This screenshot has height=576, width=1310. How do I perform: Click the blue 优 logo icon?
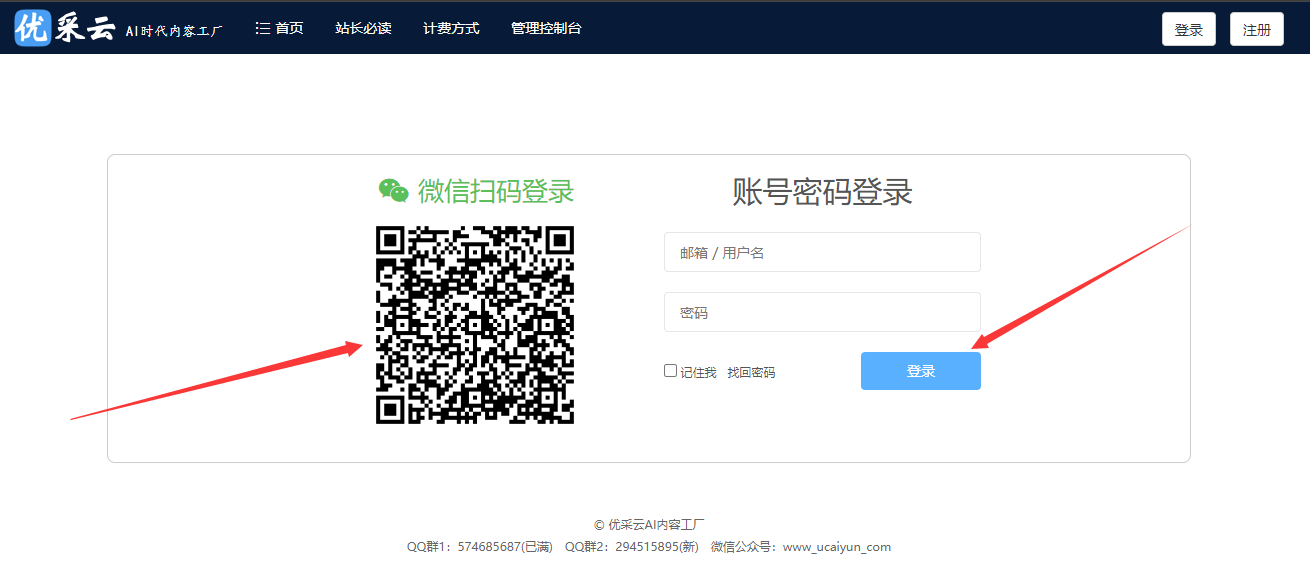pyautogui.click(x=32, y=29)
